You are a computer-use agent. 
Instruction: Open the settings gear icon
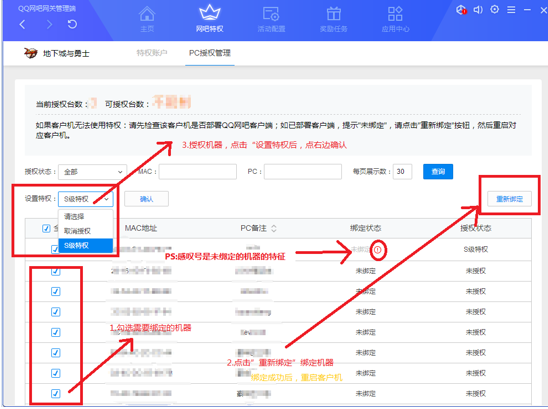(495, 9)
